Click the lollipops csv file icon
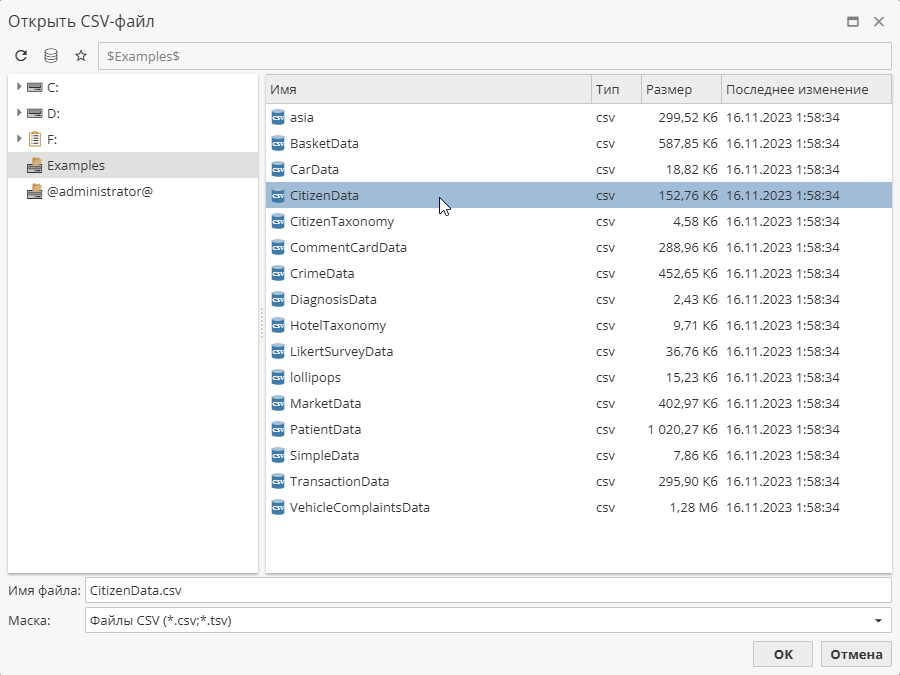The image size is (900, 675). tap(278, 377)
